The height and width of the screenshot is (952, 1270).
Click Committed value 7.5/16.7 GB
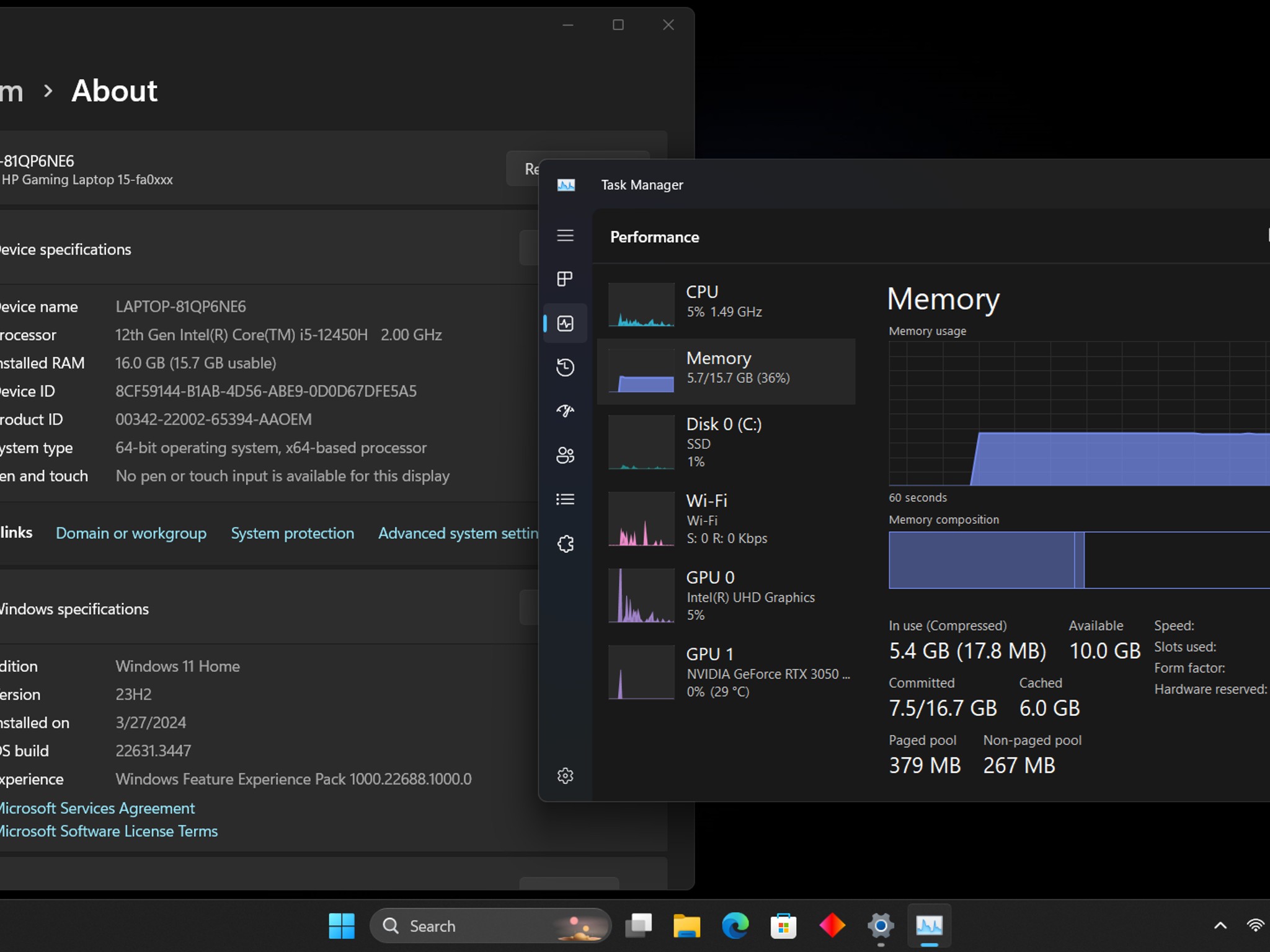(943, 708)
